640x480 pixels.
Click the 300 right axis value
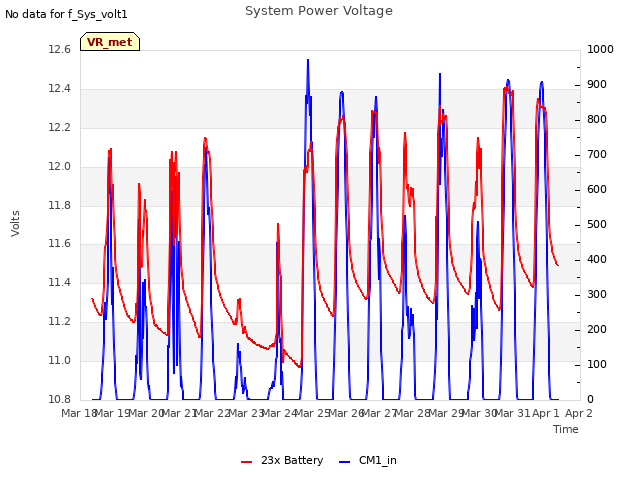597,295
